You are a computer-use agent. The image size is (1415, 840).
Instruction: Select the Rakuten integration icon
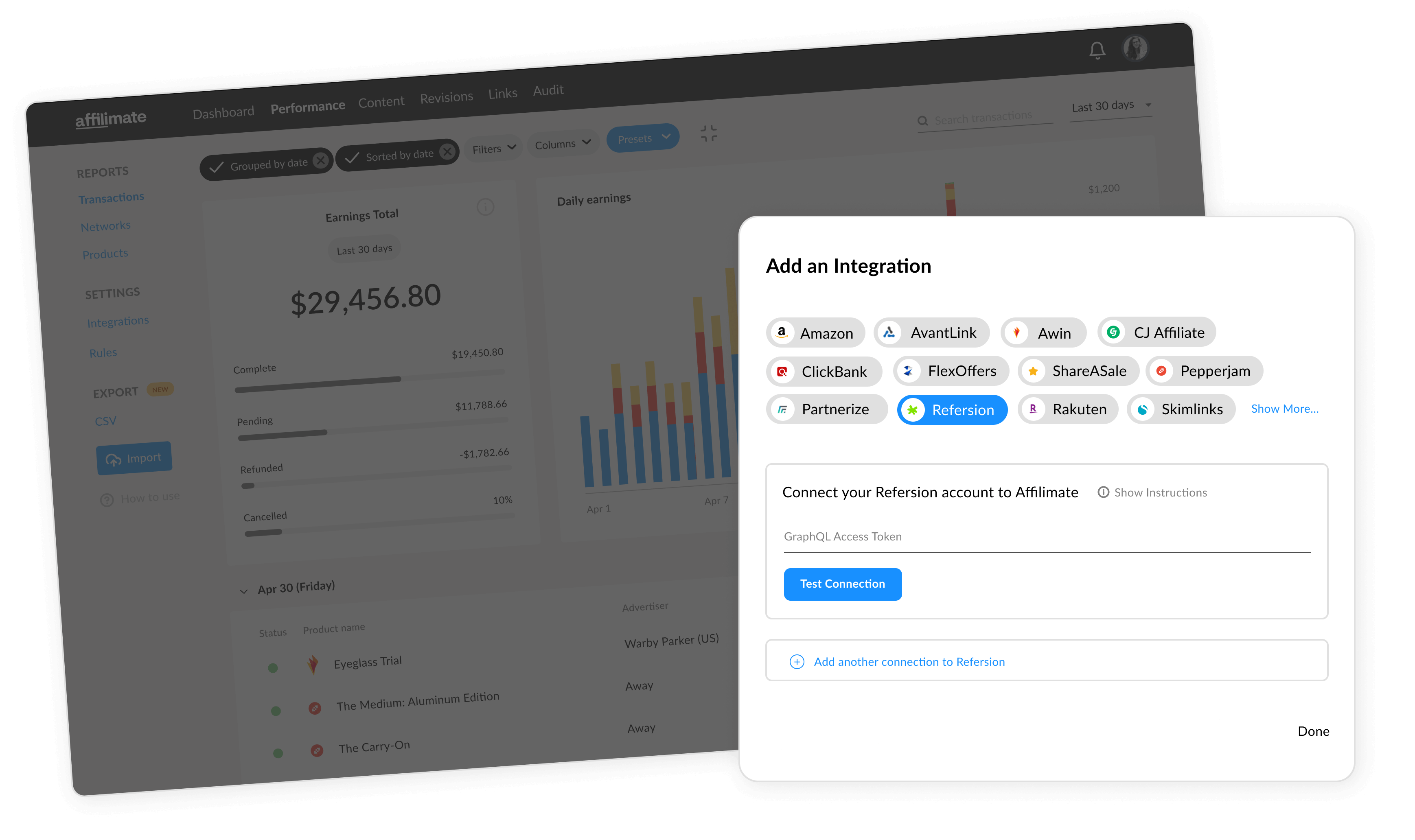point(1034,408)
